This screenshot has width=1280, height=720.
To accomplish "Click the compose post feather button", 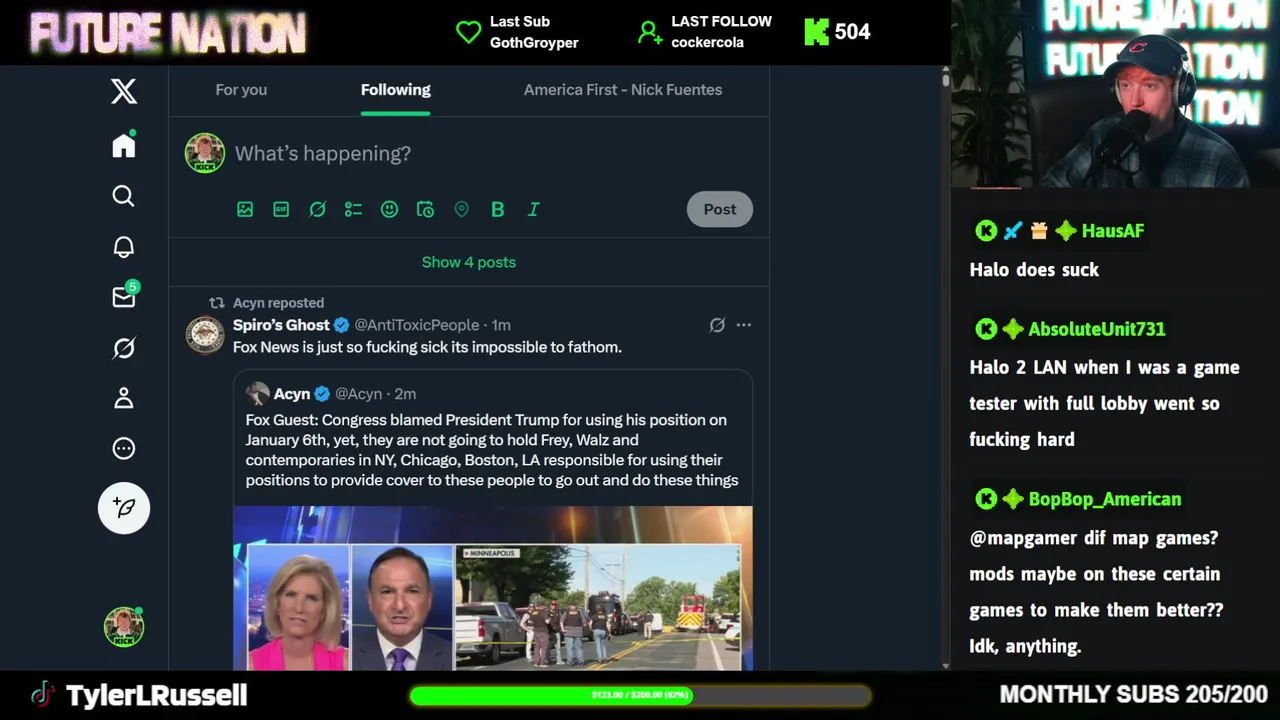I will (124, 507).
